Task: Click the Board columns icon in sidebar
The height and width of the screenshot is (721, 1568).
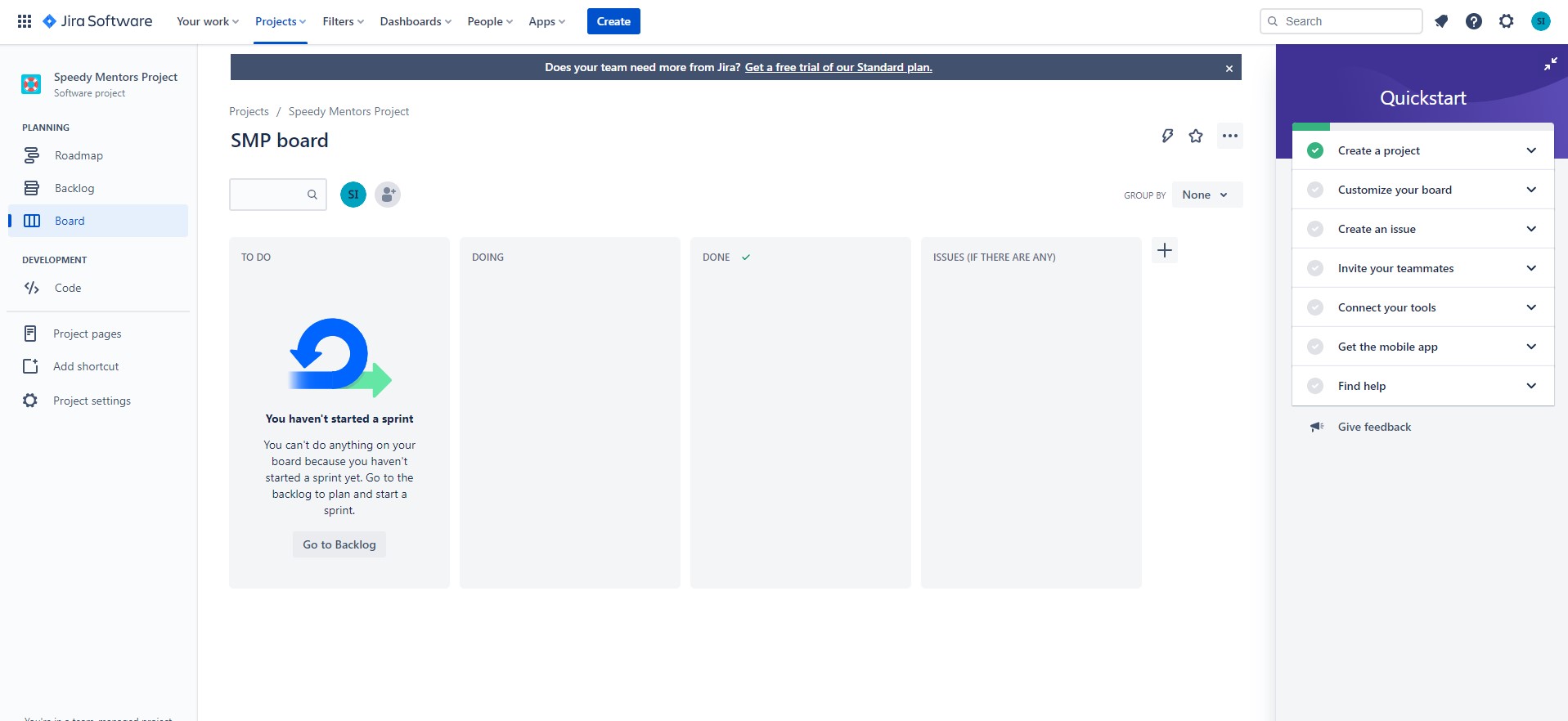Action: point(32,221)
